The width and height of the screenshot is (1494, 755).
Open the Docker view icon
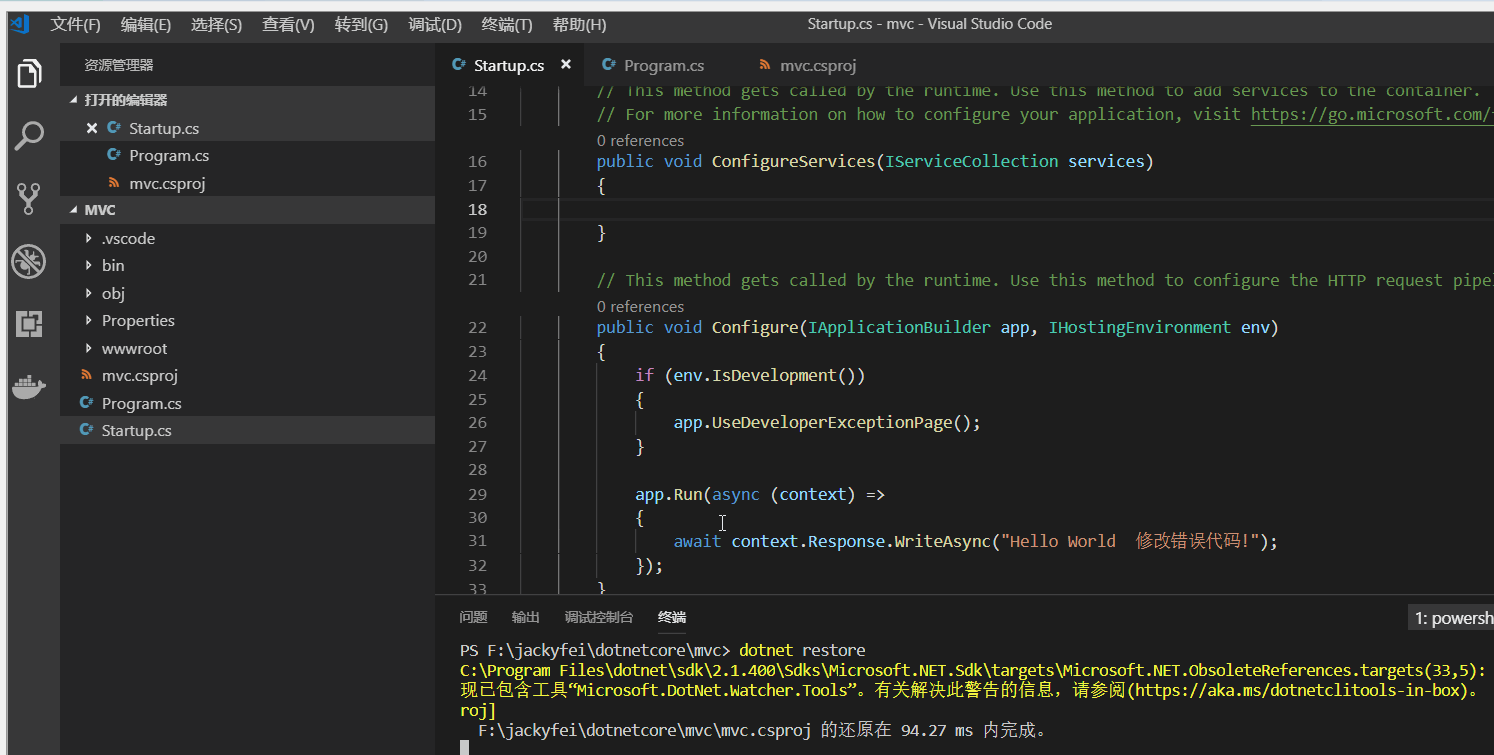[x=29, y=387]
